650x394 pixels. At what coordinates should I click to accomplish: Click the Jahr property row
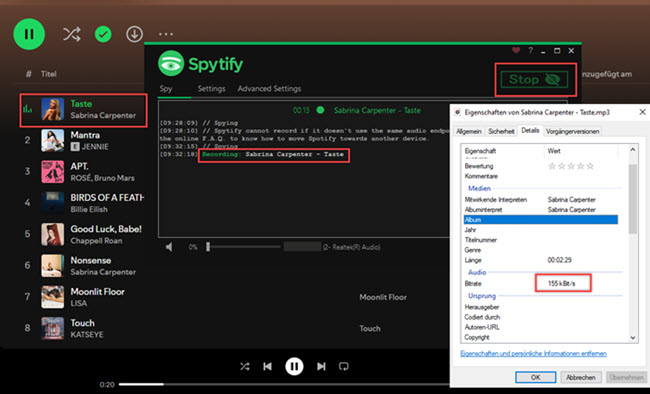541,230
